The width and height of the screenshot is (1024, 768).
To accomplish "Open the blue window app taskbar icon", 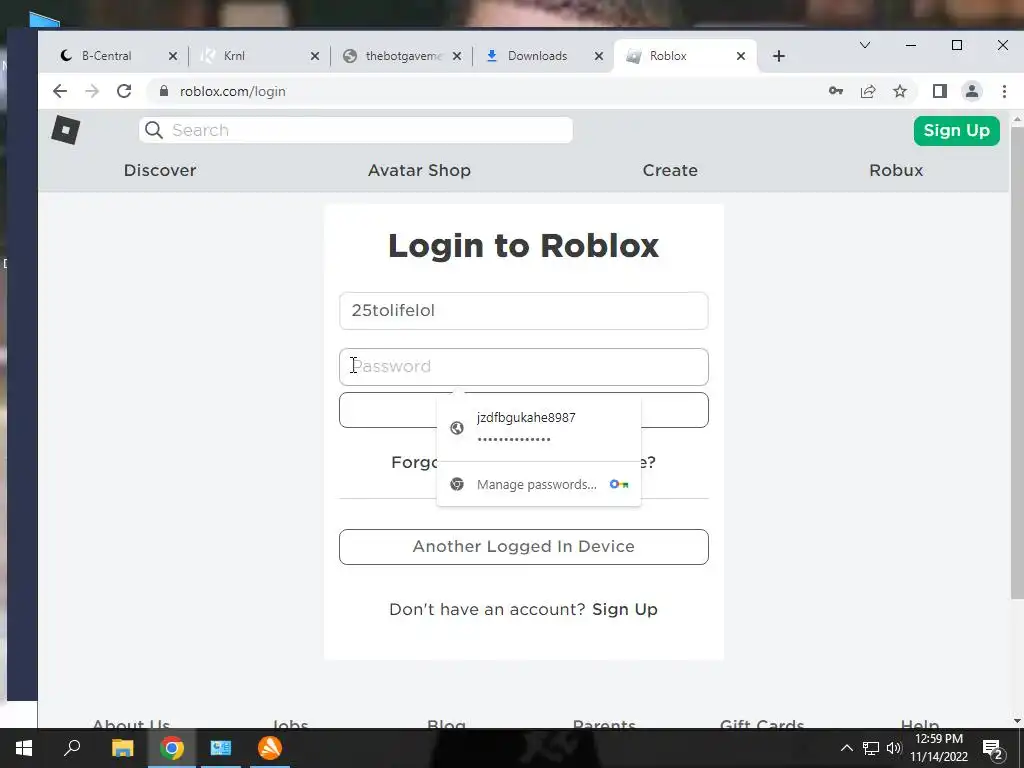I will click(x=221, y=748).
